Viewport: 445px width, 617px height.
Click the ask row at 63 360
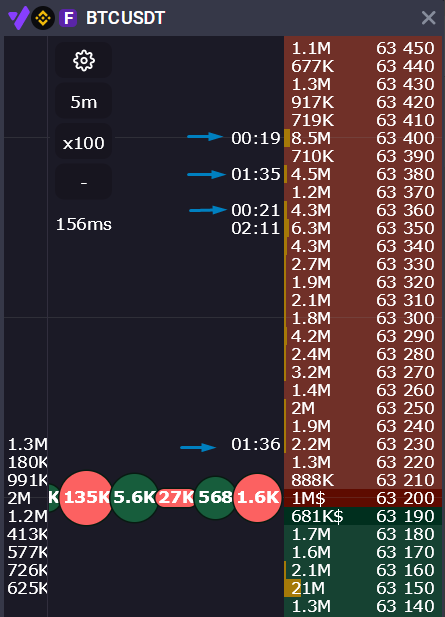[363, 210]
